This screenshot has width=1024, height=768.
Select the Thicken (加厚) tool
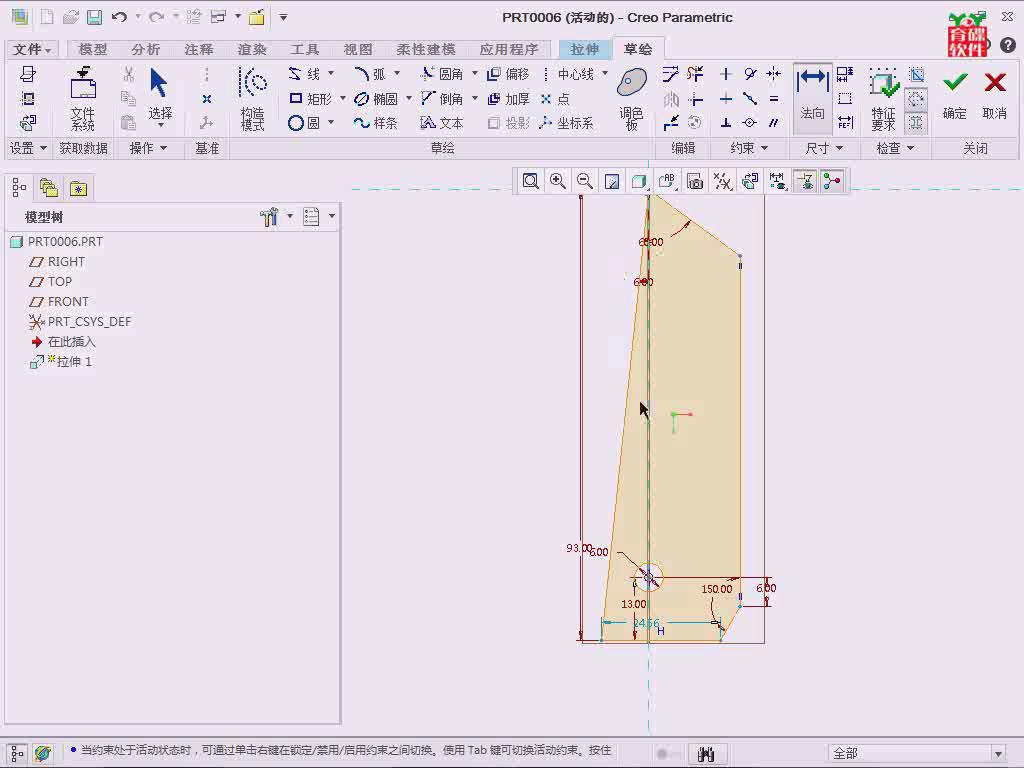coord(508,99)
